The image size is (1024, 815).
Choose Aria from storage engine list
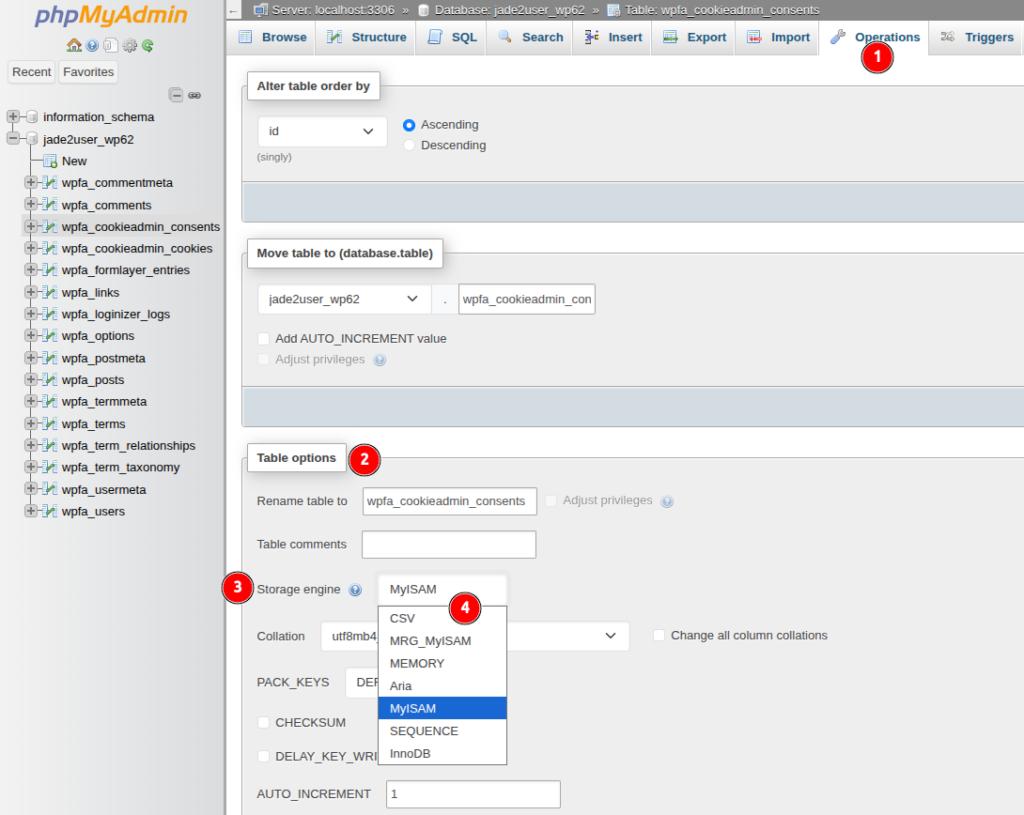[442, 686]
